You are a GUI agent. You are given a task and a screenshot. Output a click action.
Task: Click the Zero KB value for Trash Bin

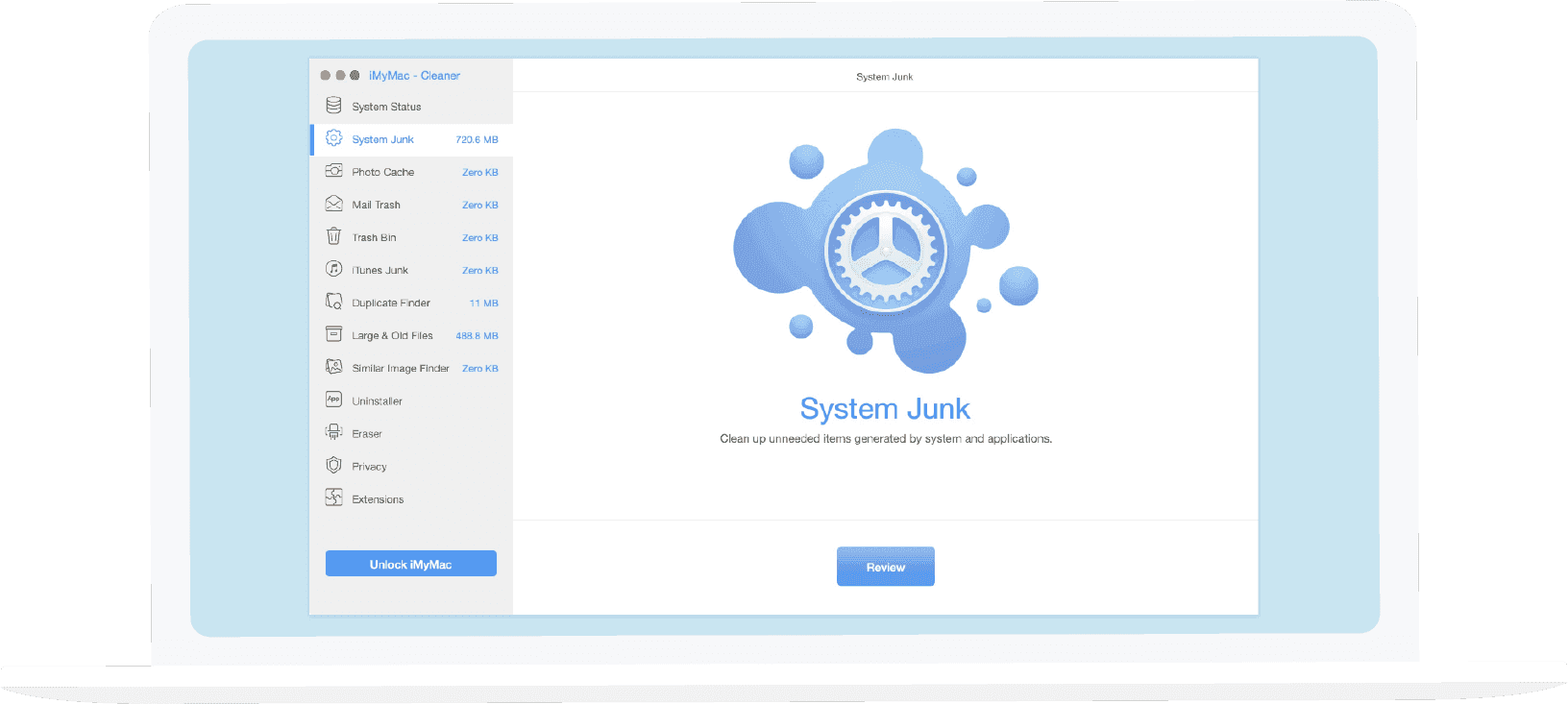[480, 238]
